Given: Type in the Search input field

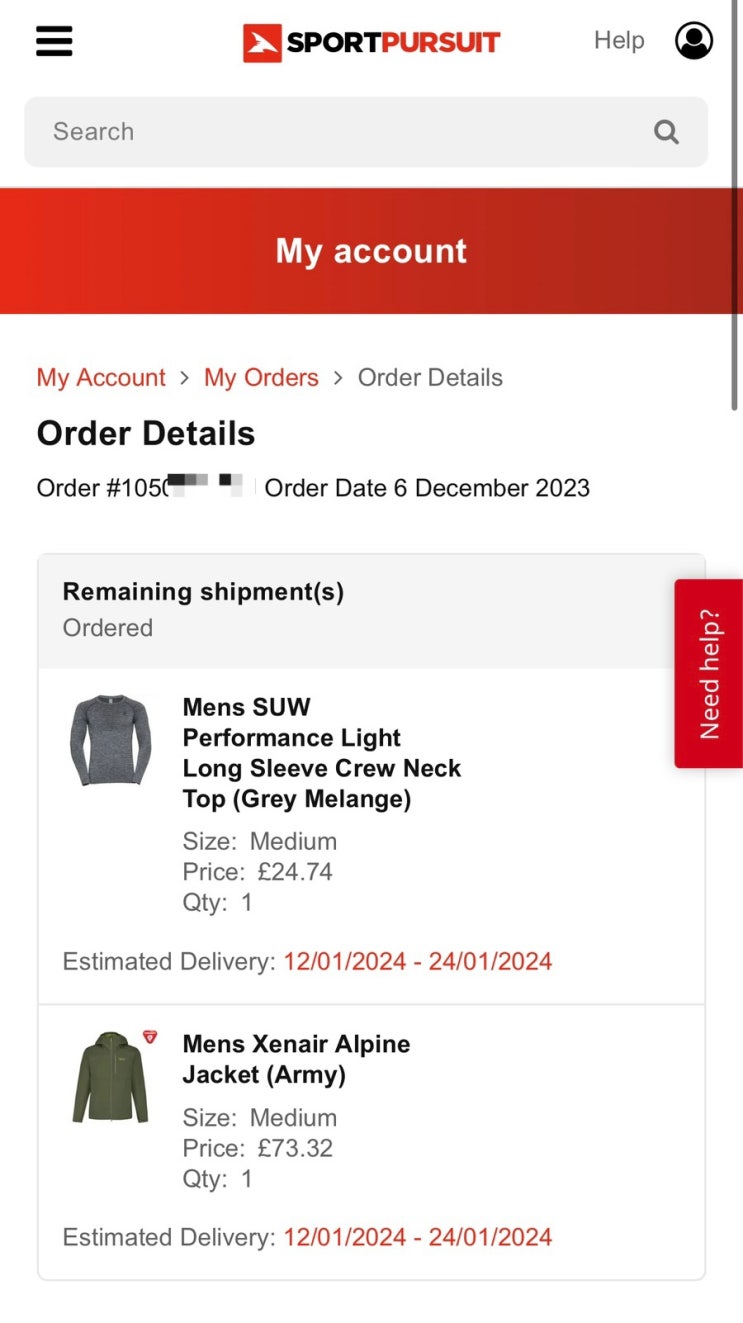Looking at the screenshot, I should [x=340, y=132].
